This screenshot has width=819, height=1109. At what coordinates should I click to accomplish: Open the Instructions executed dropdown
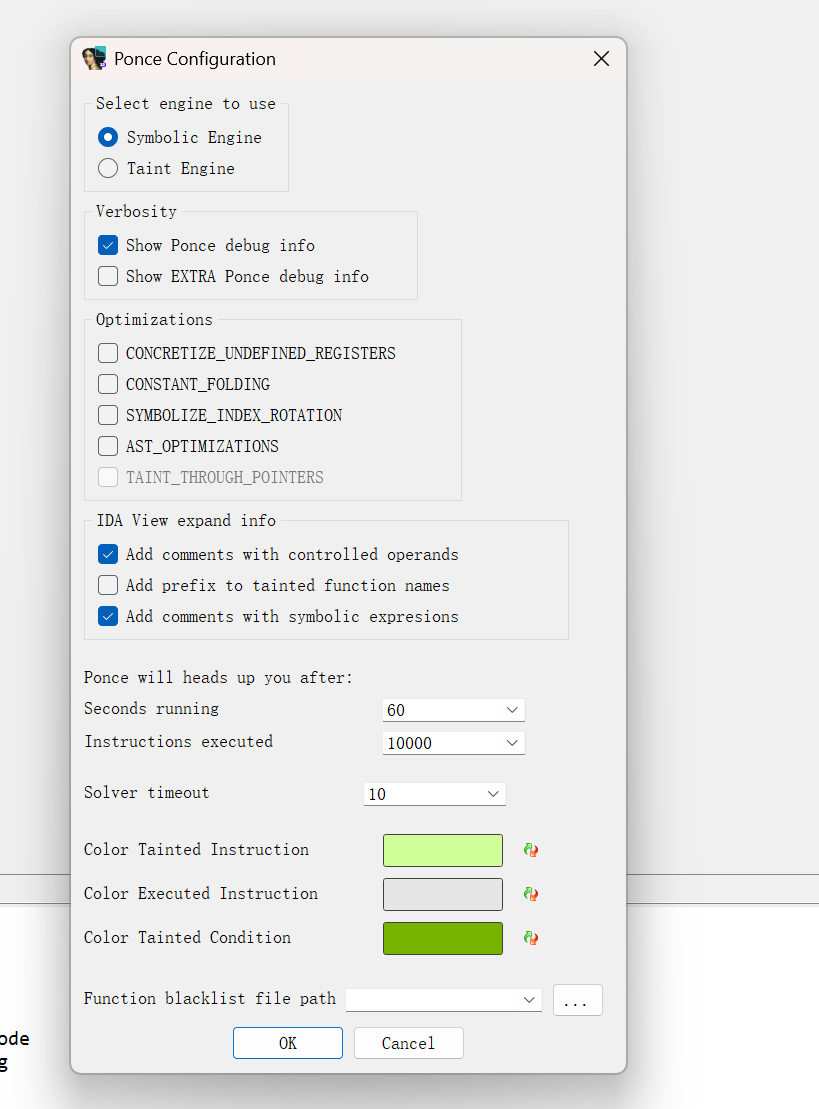512,743
